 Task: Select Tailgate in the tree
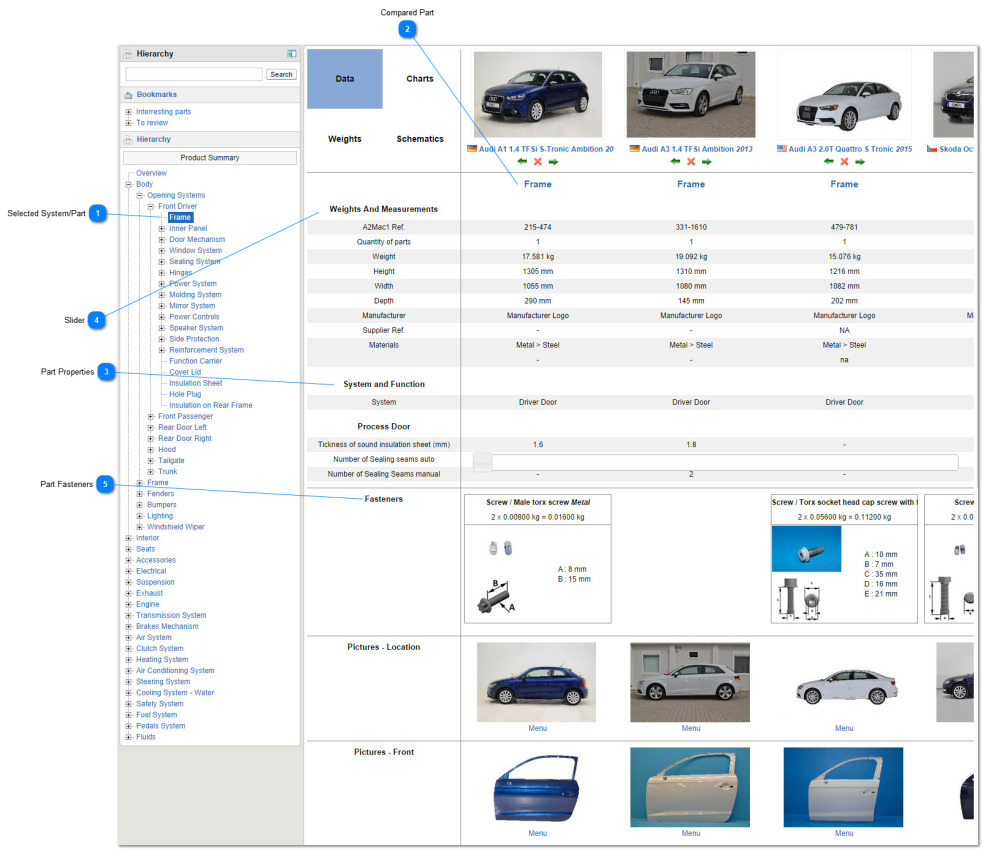pyautogui.click(x=171, y=461)
